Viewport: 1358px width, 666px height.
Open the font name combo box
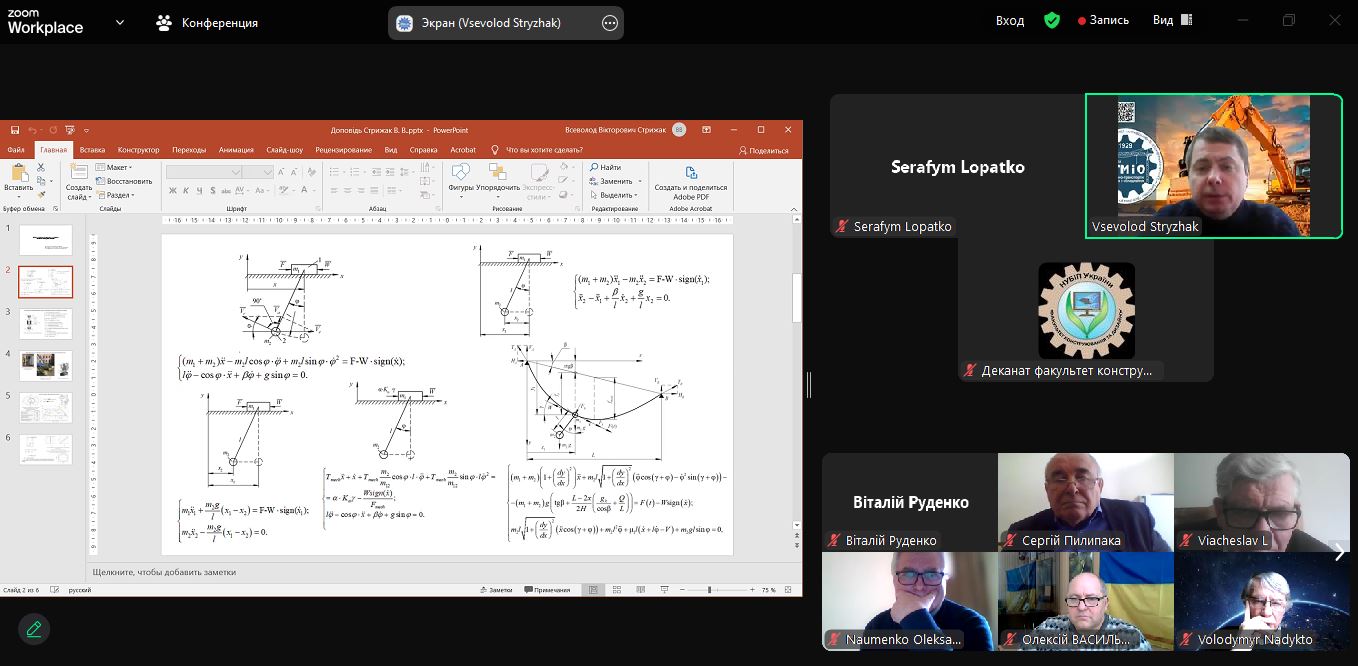204,172
